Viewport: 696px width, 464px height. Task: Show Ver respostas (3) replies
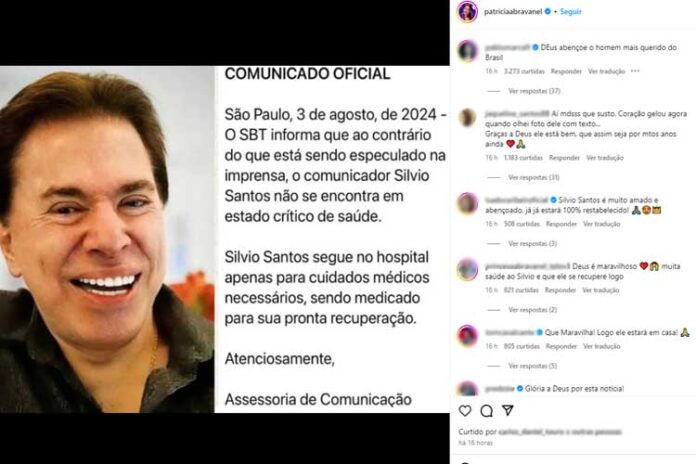(x=532, y=243)
